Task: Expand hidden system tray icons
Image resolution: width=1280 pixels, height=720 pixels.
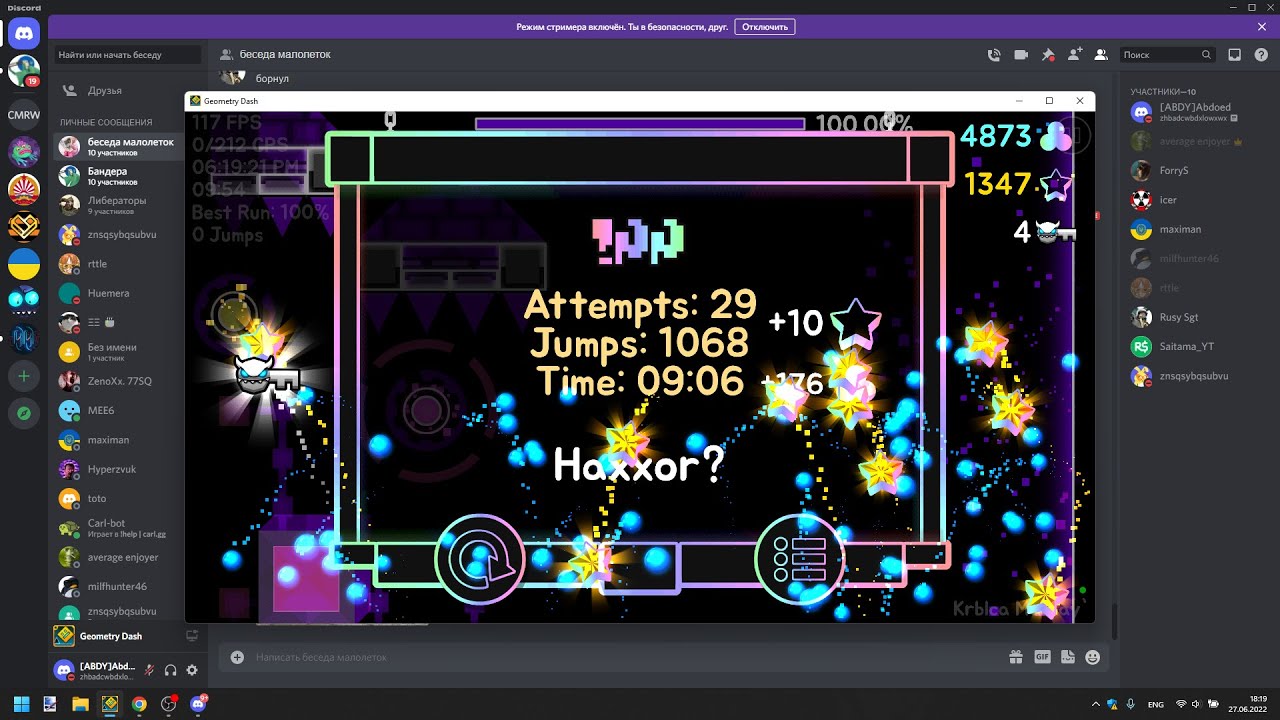Action: (x=1096, y=704)
